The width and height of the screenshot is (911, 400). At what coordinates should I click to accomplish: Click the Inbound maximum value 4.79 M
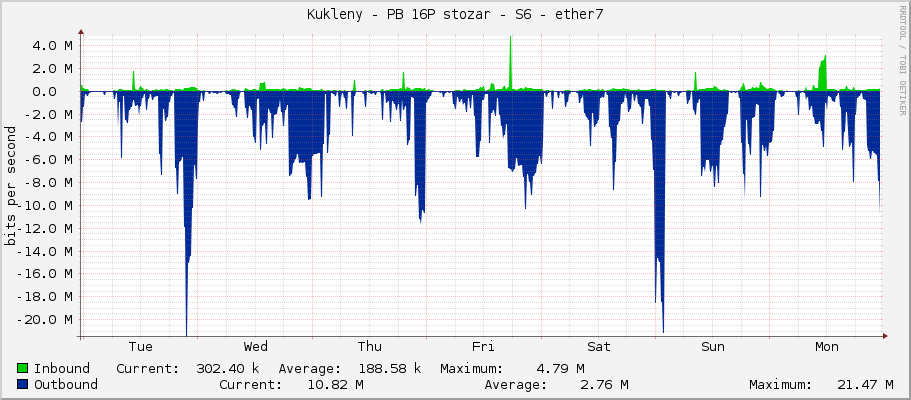pos(560,368)
